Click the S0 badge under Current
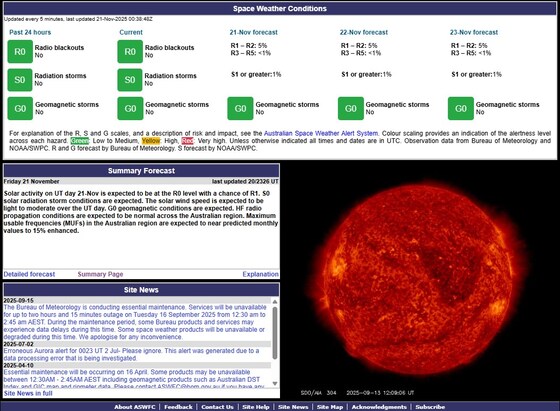This screenshot has height=411, width=560. 130,80
